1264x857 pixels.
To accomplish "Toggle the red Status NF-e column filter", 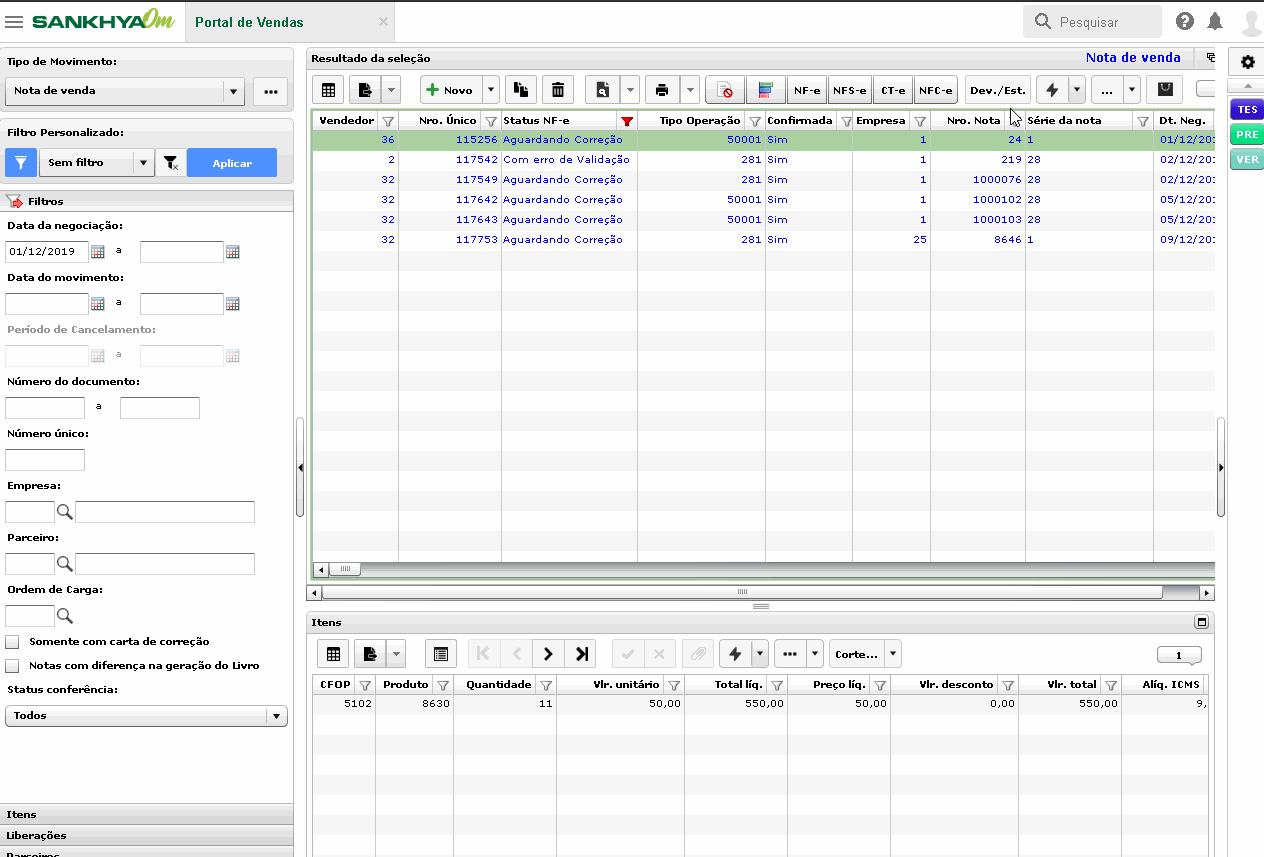I will pos(627,120).
